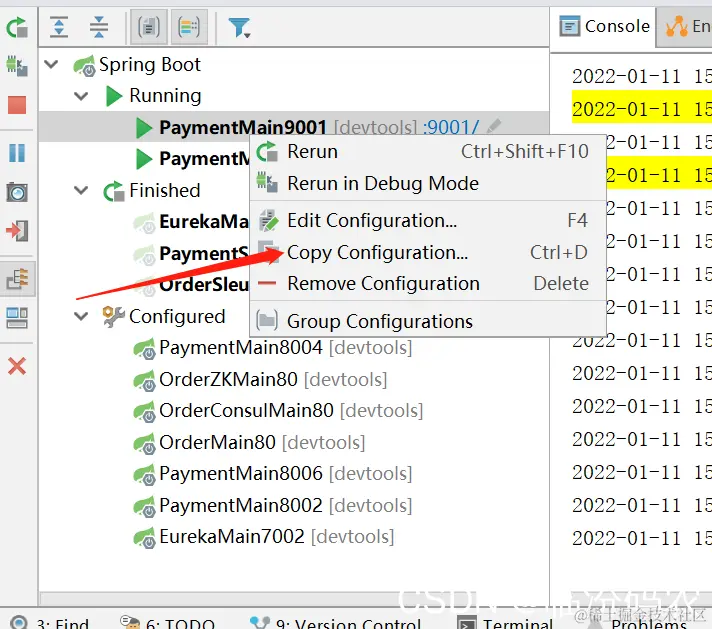Collapse the Configured group chevron
This screenshot has width=712, height=629.
coord(81,316)
